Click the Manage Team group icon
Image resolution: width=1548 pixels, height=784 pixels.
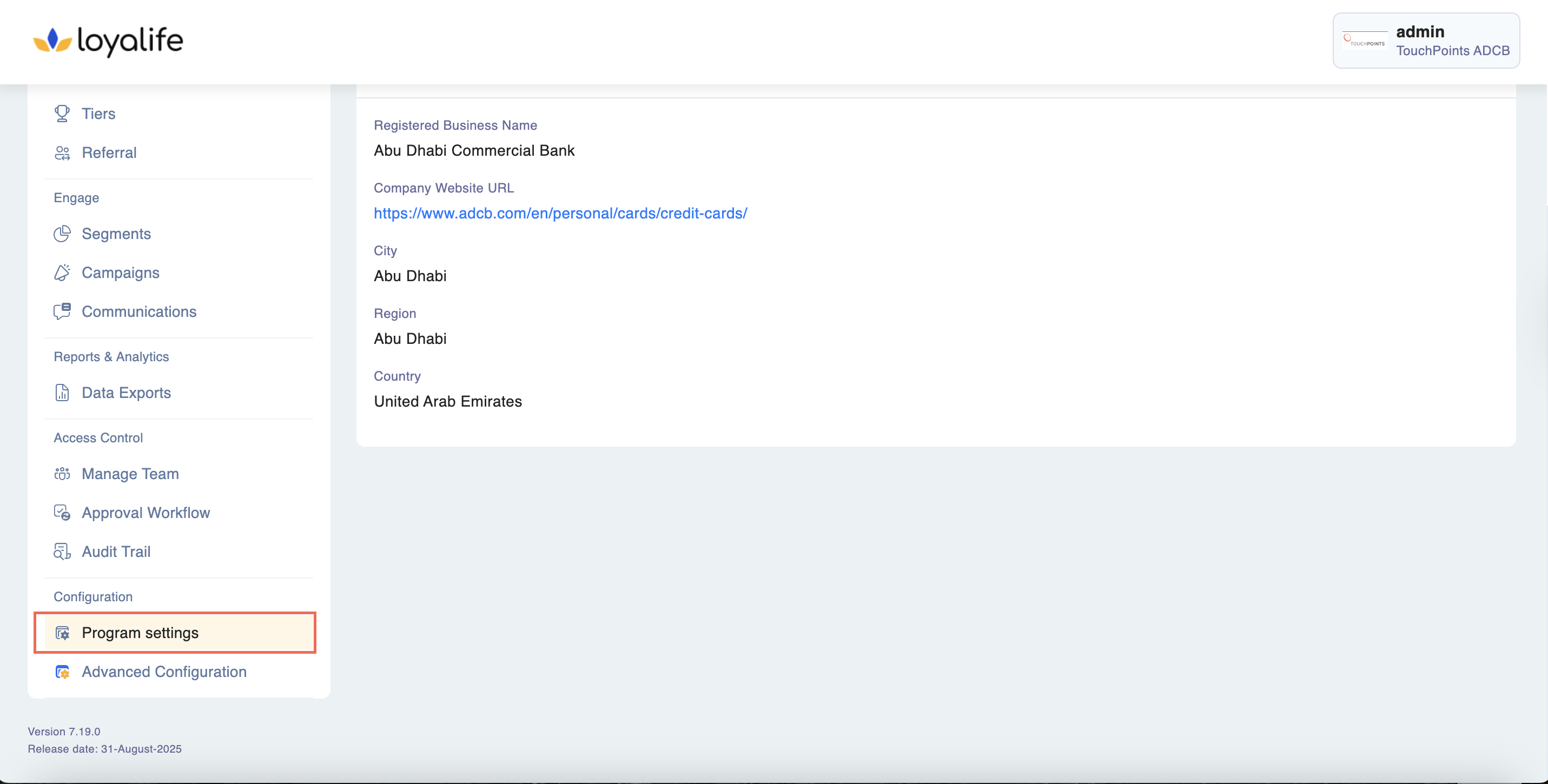click(x=62, y=474)
